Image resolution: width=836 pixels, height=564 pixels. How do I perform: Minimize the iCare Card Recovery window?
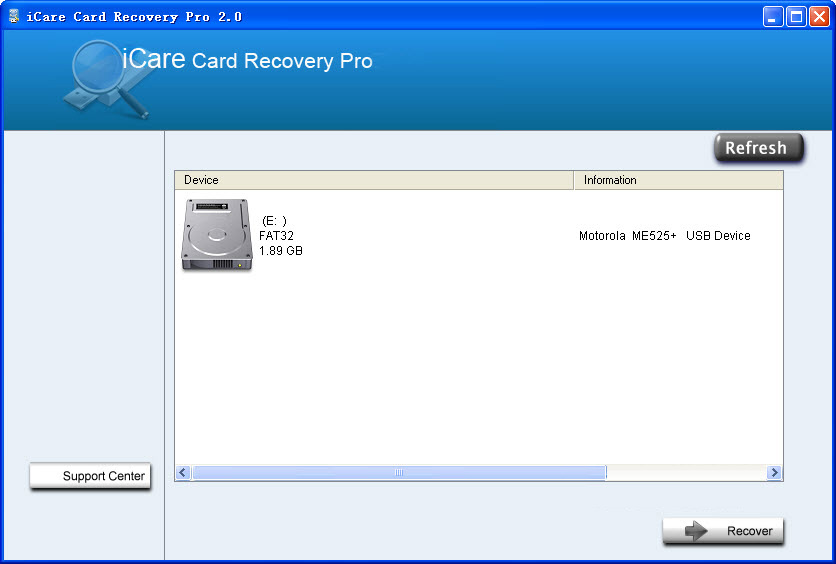click(x=773, y=16)
